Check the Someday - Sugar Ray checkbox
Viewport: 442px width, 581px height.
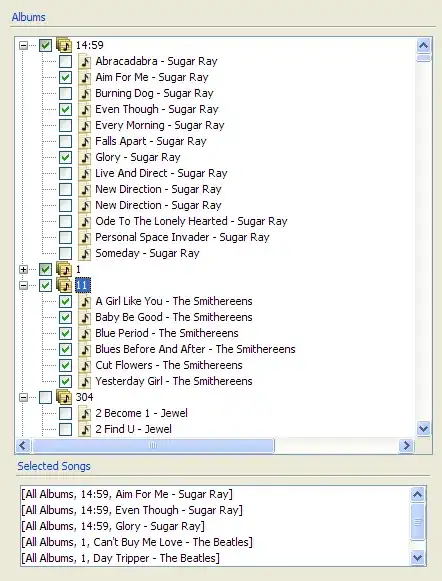[66, 253]
